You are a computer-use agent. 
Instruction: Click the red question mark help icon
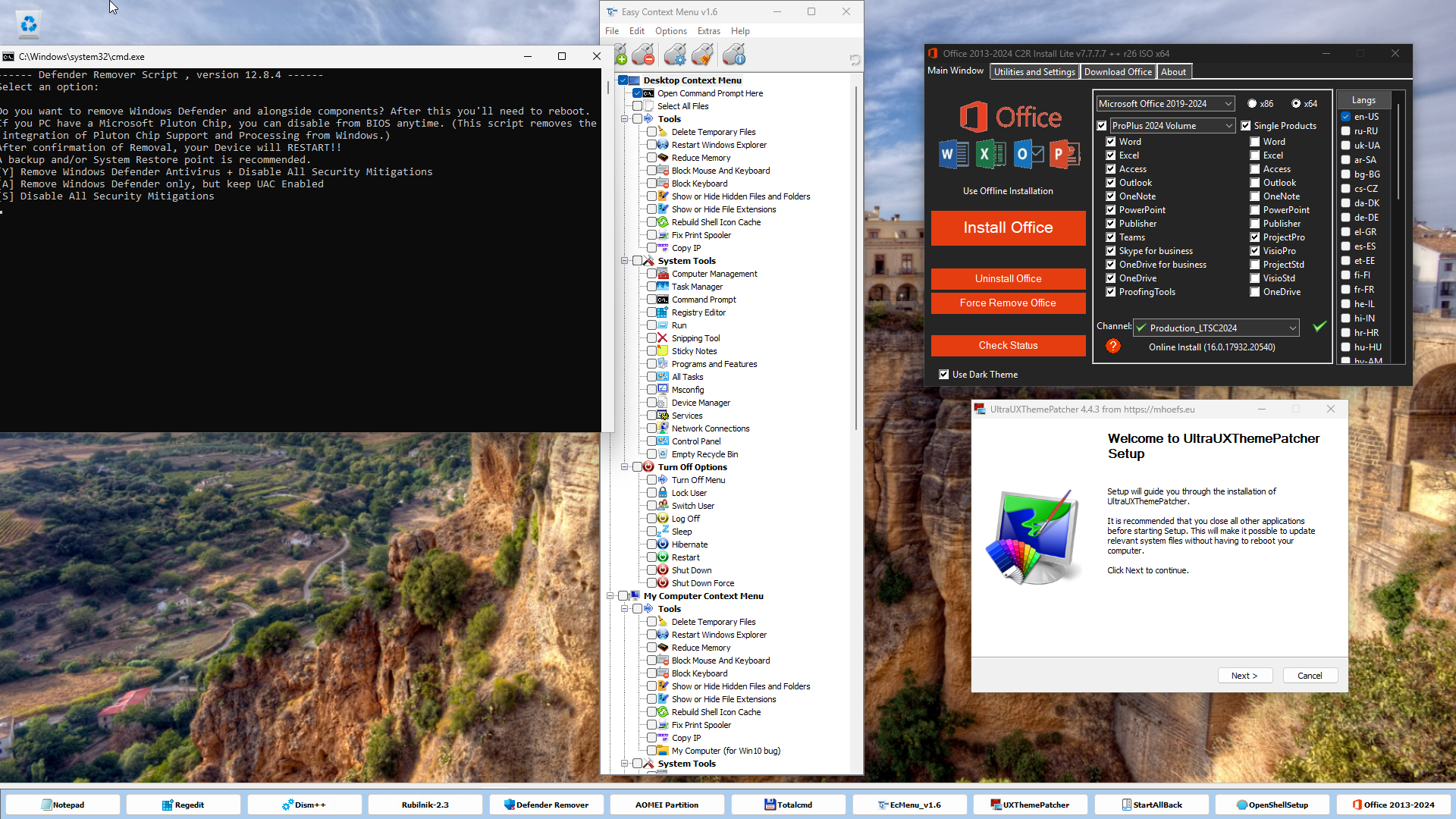pyautogui.click(x=1112, y=346)
